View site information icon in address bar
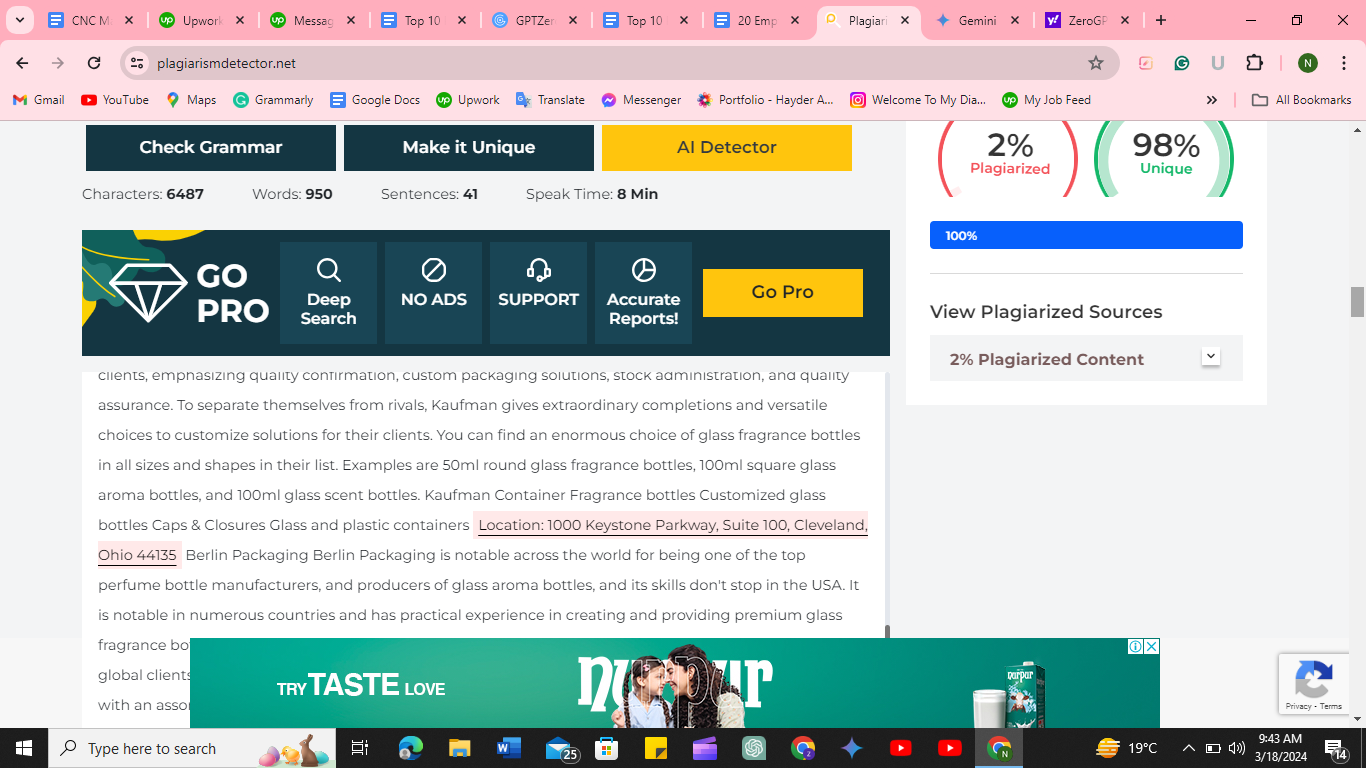Viewport: 1366px width, 768px height. 137,63
